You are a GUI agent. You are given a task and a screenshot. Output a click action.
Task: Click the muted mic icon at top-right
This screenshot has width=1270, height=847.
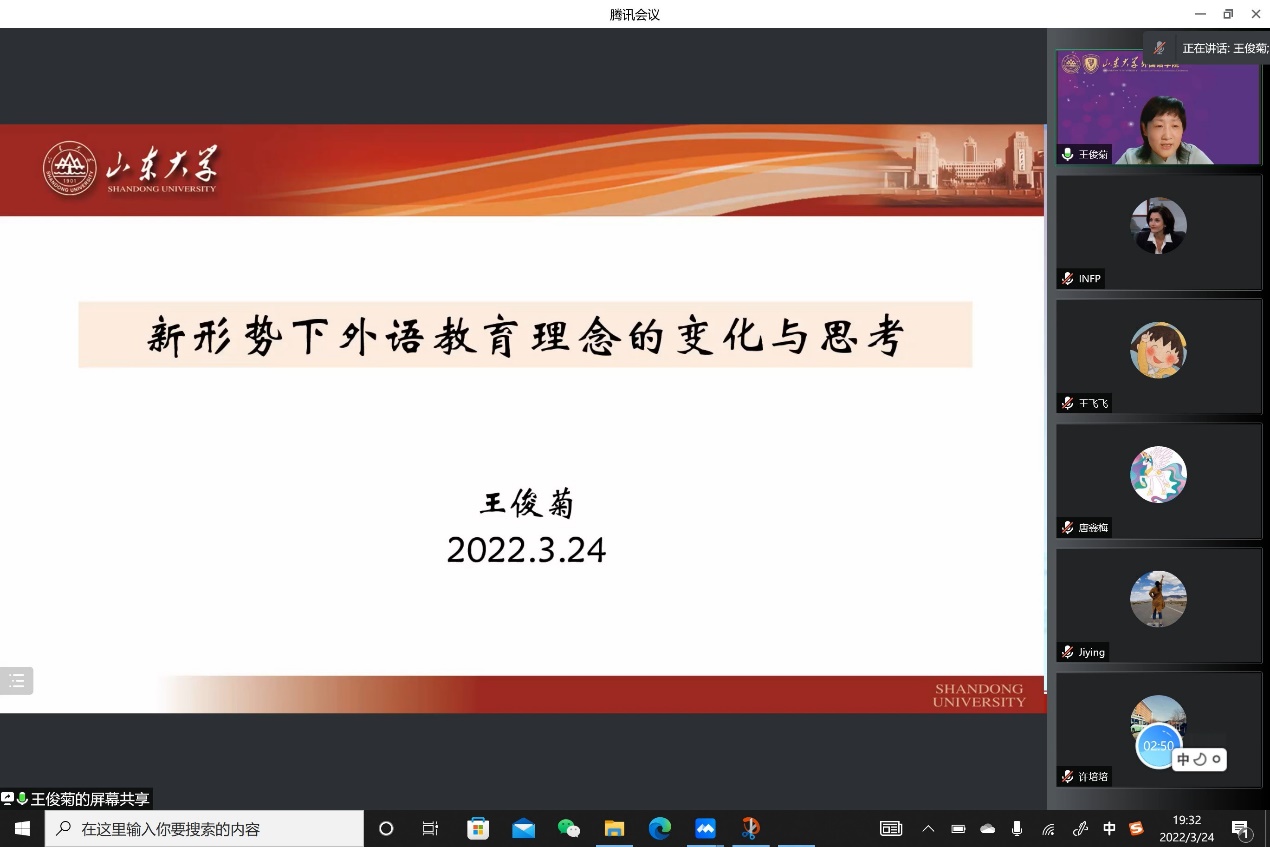pos(1159,48)
